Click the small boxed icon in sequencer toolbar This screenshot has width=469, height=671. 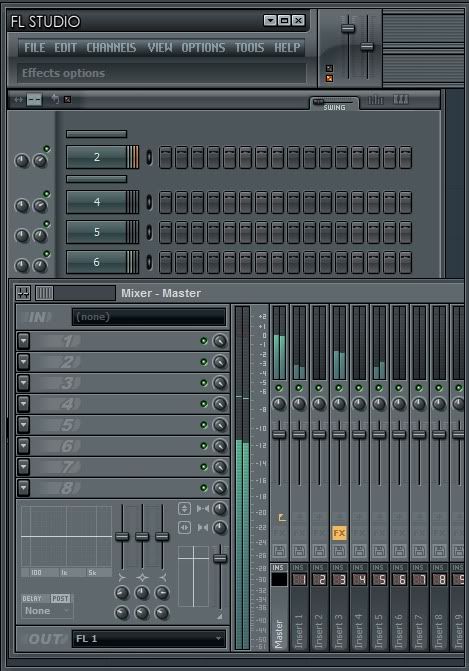tap(67, 100)
